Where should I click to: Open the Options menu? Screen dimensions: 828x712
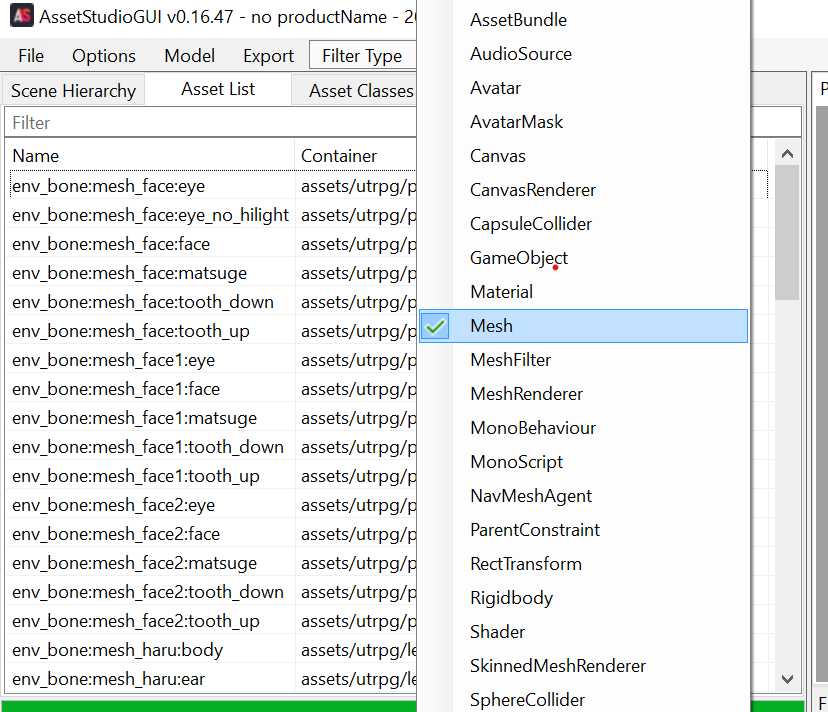pos(104,55)
